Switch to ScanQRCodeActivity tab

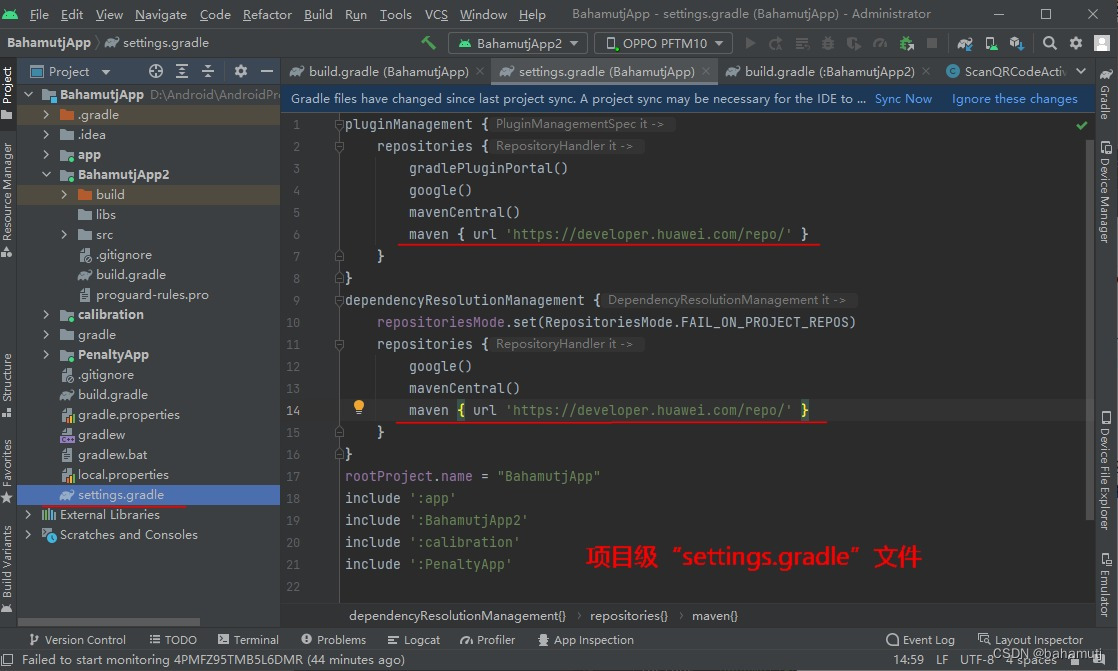pos(1005,71)
